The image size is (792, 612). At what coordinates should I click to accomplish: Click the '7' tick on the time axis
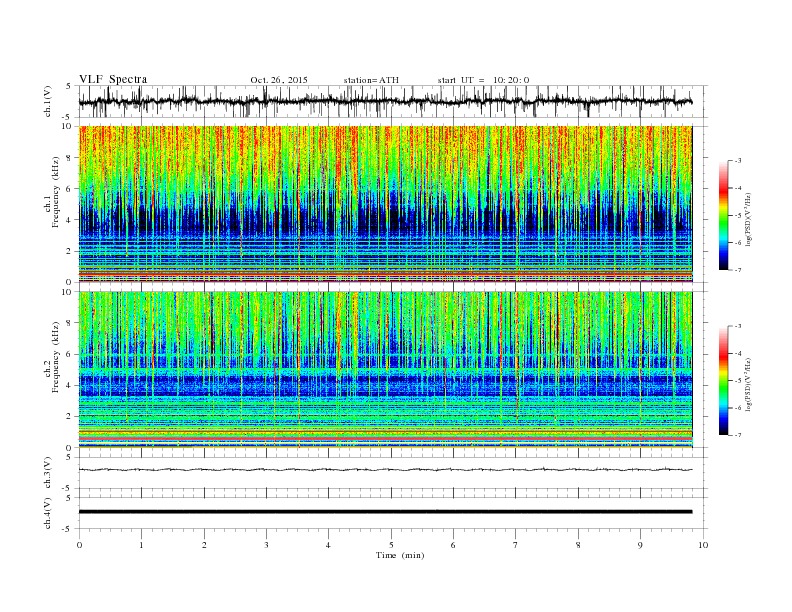516,545
